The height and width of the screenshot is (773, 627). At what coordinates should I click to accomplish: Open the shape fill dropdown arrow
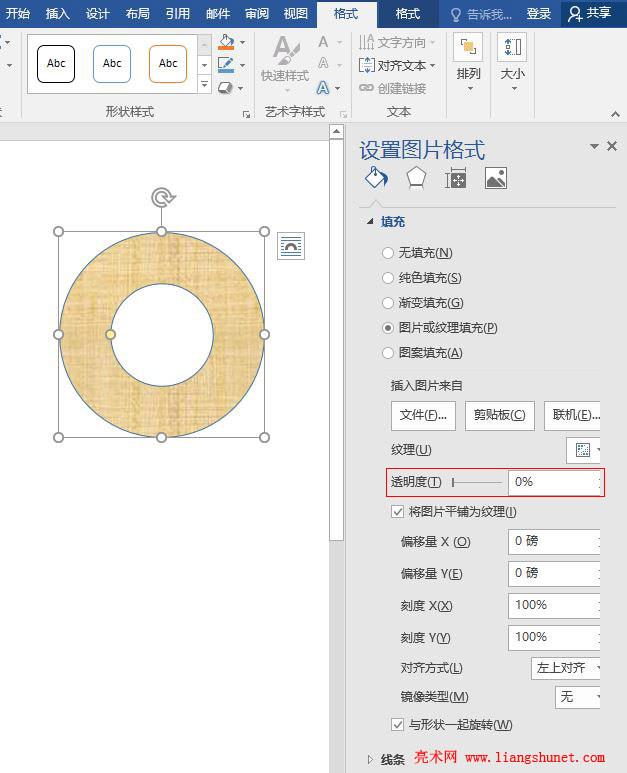point(243,42)
